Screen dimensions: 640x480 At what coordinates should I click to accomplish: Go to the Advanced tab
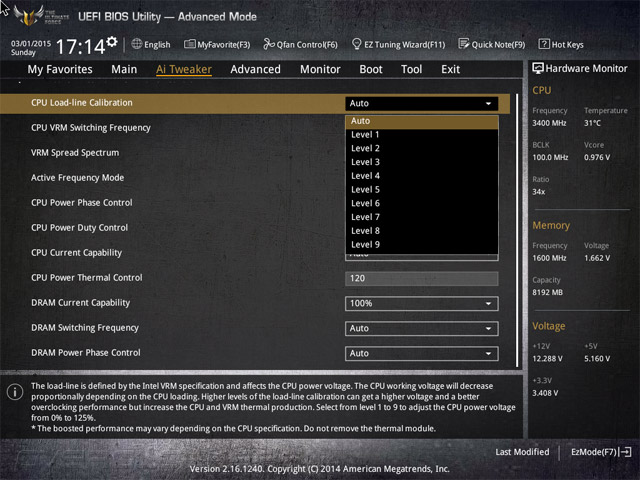click(256, 69)
